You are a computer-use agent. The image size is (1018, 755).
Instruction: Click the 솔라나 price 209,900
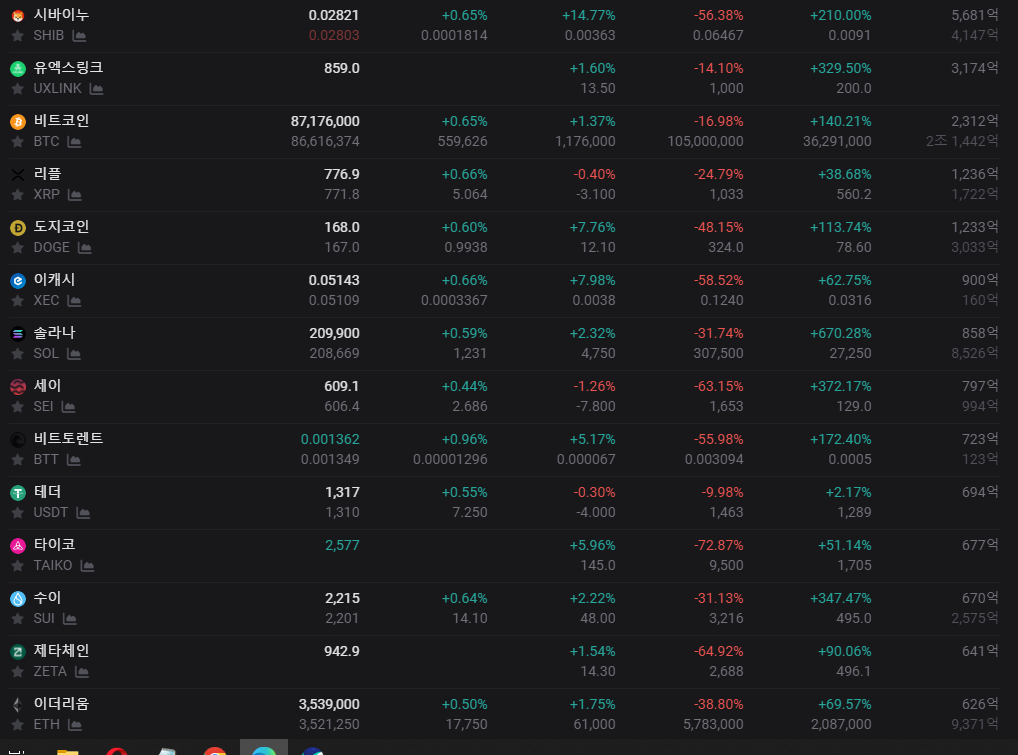(x=334, y=333)
